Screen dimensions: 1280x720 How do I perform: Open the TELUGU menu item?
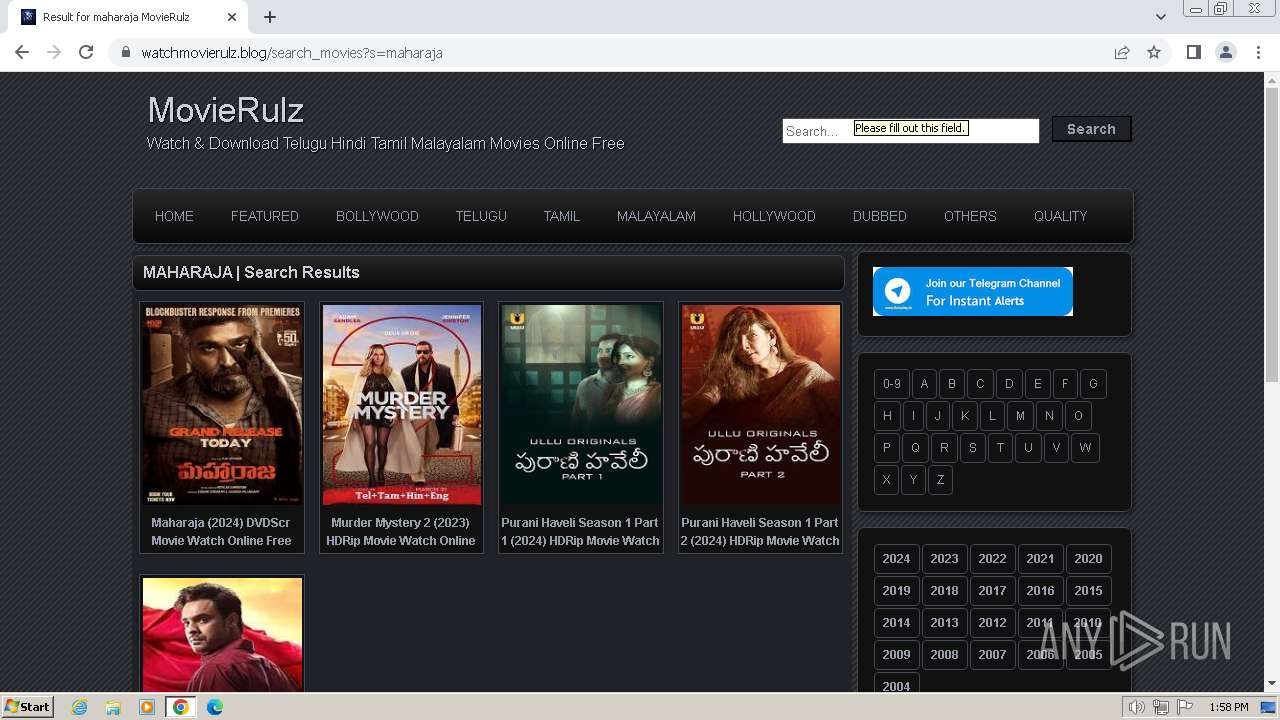click(481, 216)
